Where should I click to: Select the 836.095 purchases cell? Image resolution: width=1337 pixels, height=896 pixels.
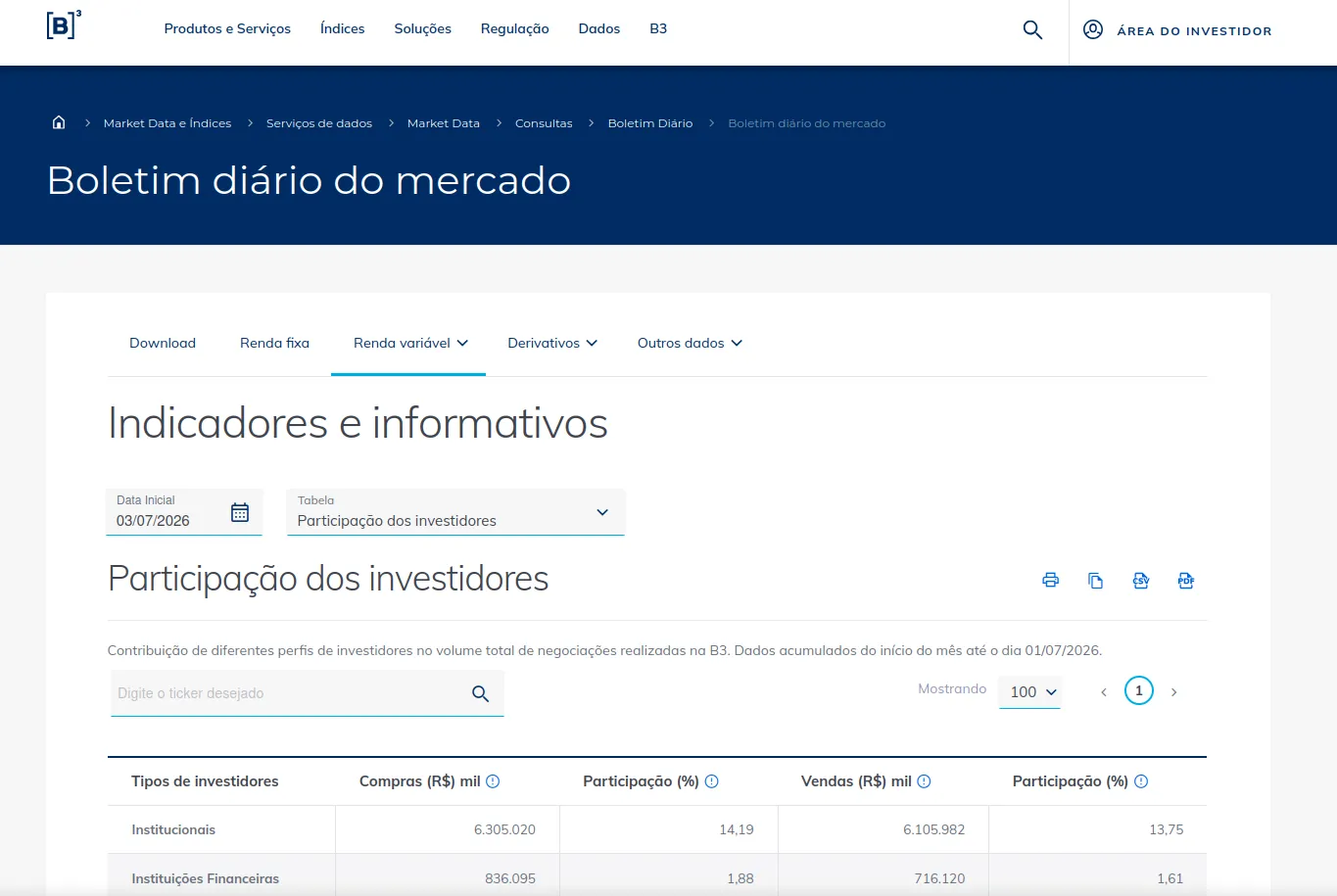pyautogui.click(x=510, y=878)
